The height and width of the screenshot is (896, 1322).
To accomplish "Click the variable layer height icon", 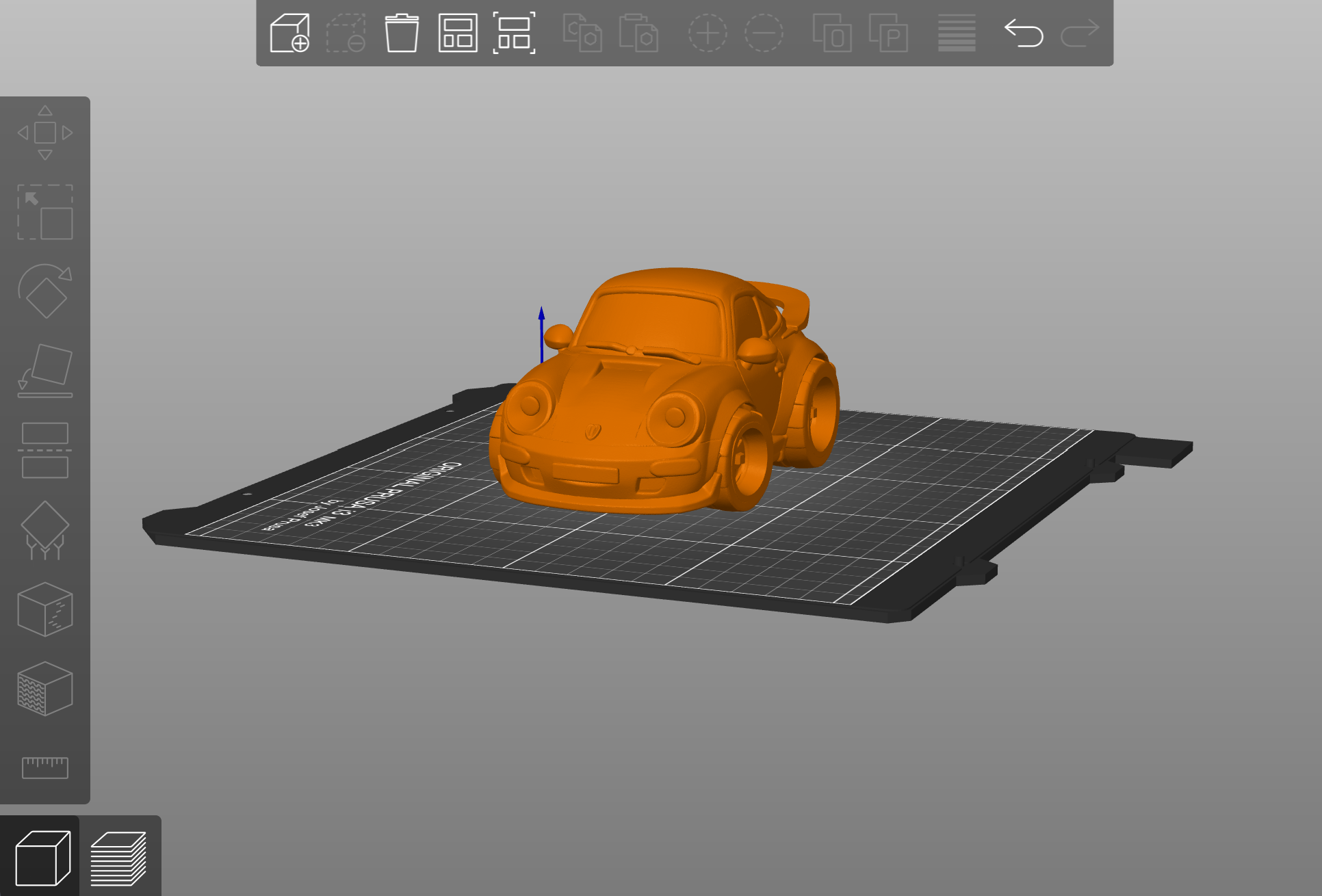I will click(x=957, y=33).
